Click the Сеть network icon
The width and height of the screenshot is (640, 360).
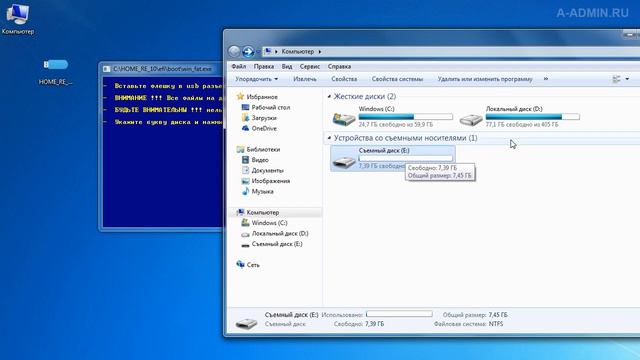coord(240,264)
